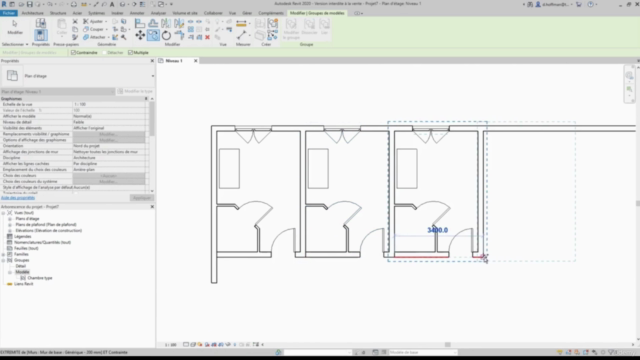Click the help question mark icon
640x360 pixels.
click(591, 4)
